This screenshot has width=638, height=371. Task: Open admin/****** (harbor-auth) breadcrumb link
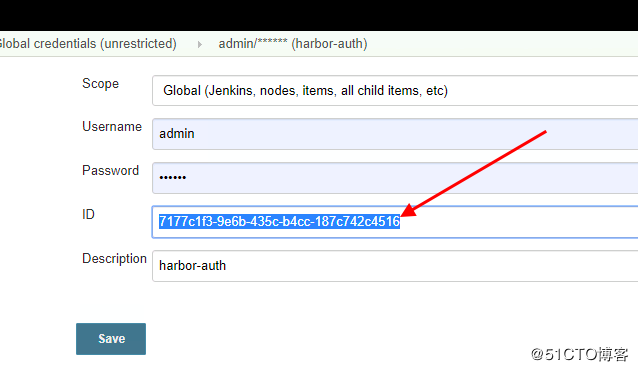pos(293,44)
